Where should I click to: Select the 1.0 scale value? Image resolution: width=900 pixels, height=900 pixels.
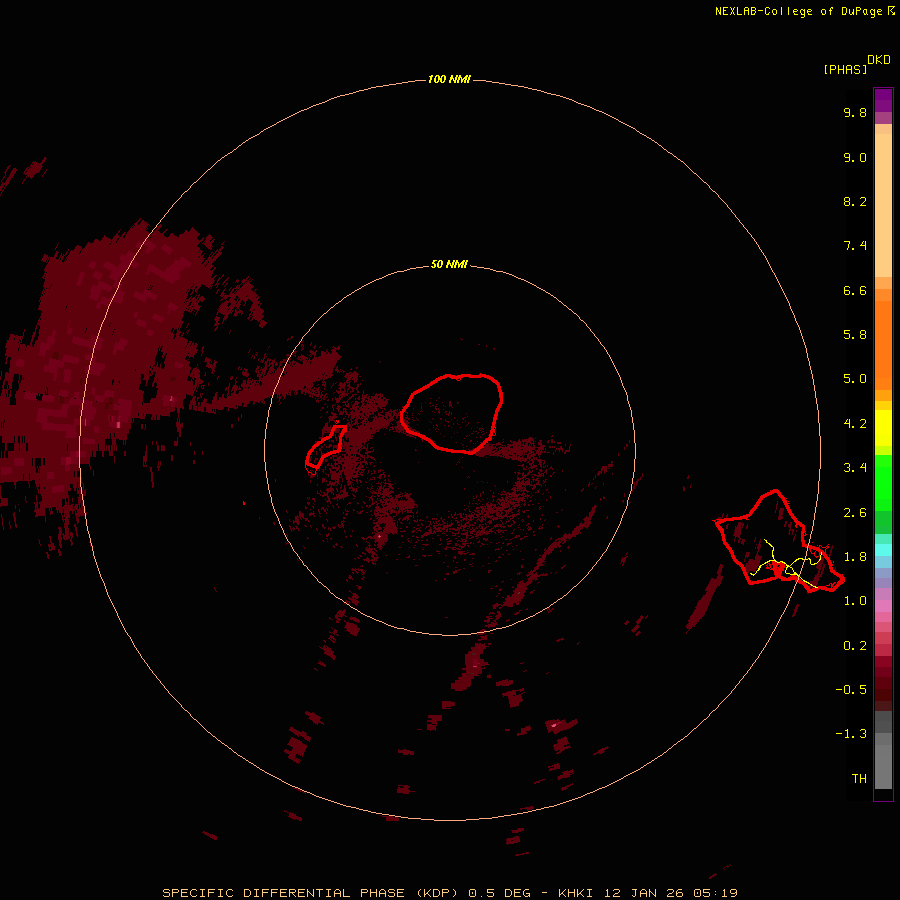tap(855, 601)
